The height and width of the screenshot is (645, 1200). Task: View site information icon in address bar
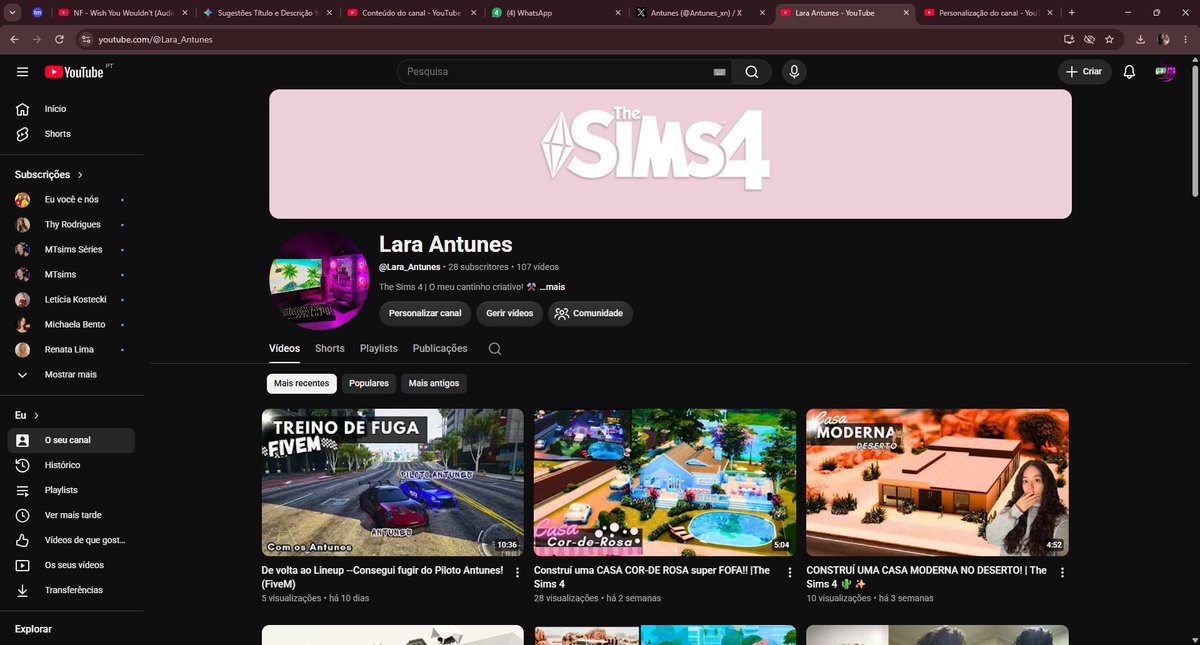(x=86, y=39)
